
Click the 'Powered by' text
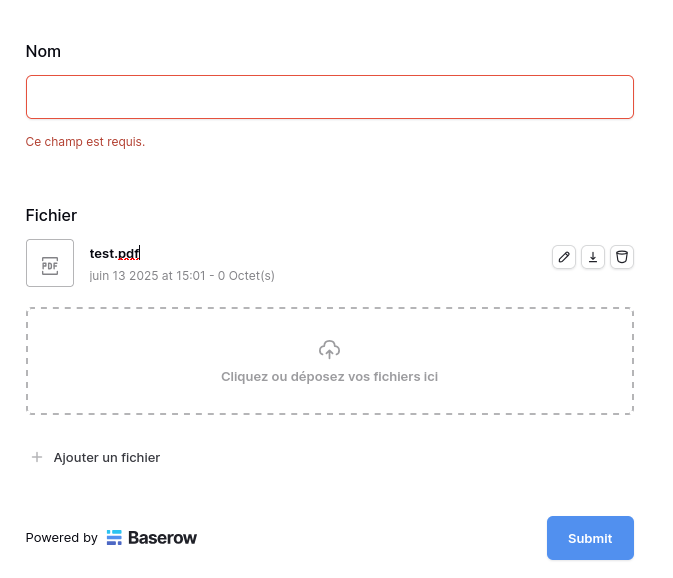[62, 538]
